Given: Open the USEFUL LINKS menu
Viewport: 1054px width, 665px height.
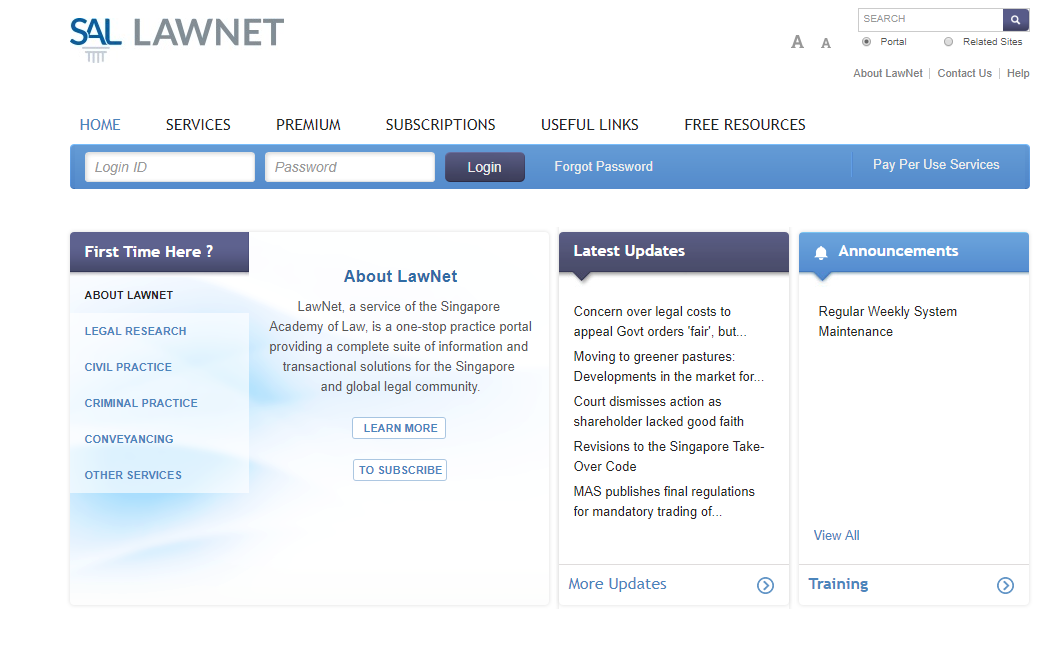Looking at the screenshot, I should pos(590,125).
